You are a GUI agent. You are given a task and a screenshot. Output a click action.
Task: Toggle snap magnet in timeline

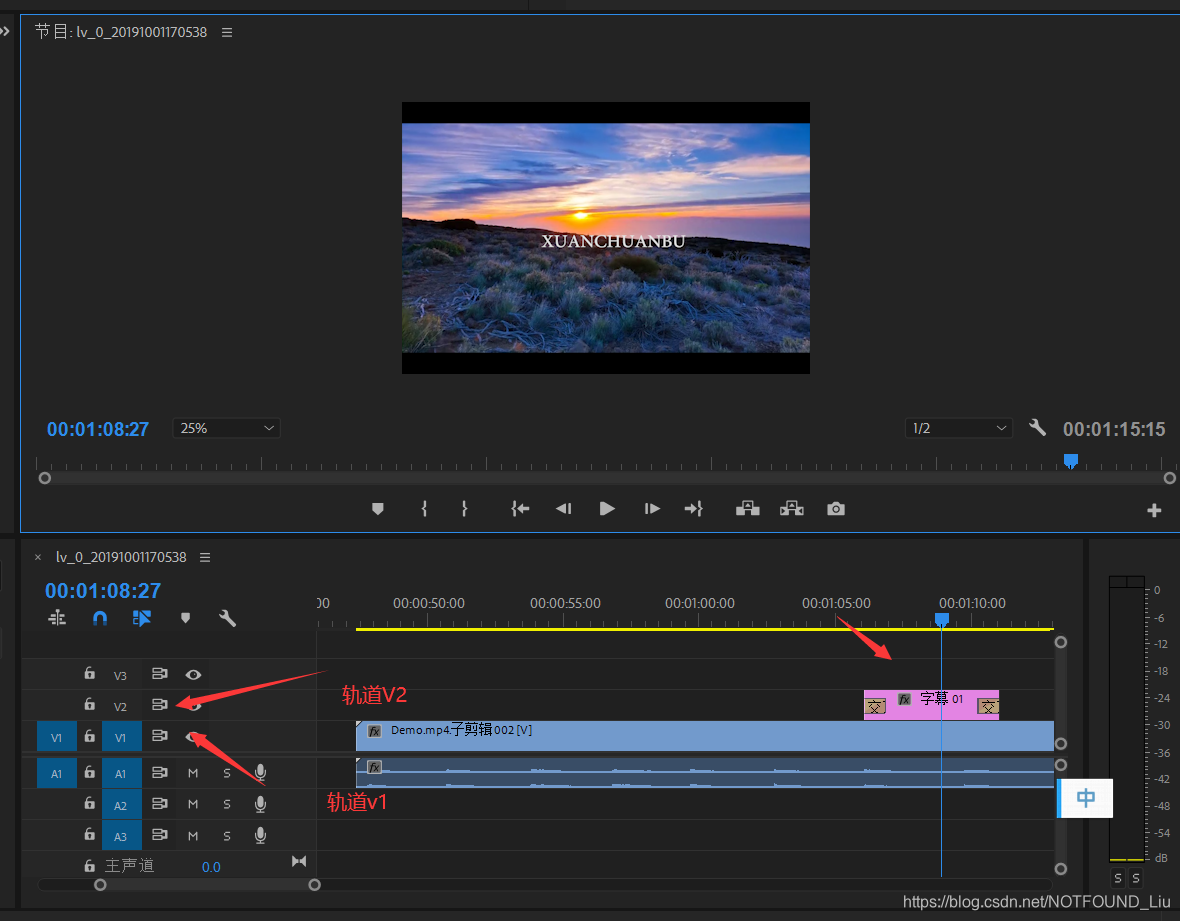point(100,618)
